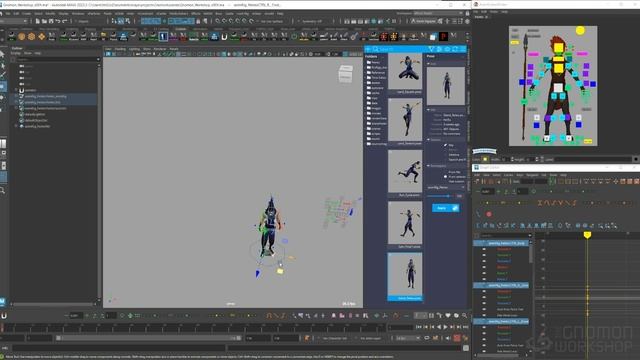Toggle pin icon for Translate Y curve

(484, 255)
